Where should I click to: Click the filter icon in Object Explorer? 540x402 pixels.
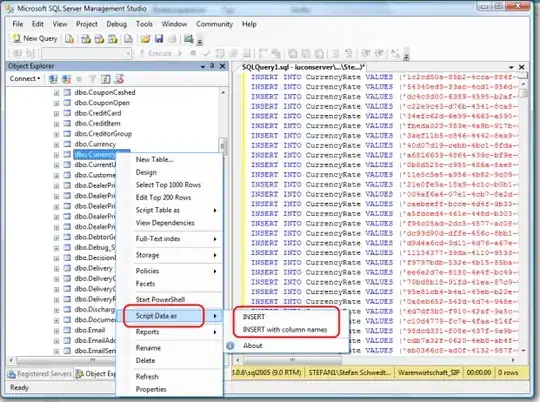coord(92,79)
